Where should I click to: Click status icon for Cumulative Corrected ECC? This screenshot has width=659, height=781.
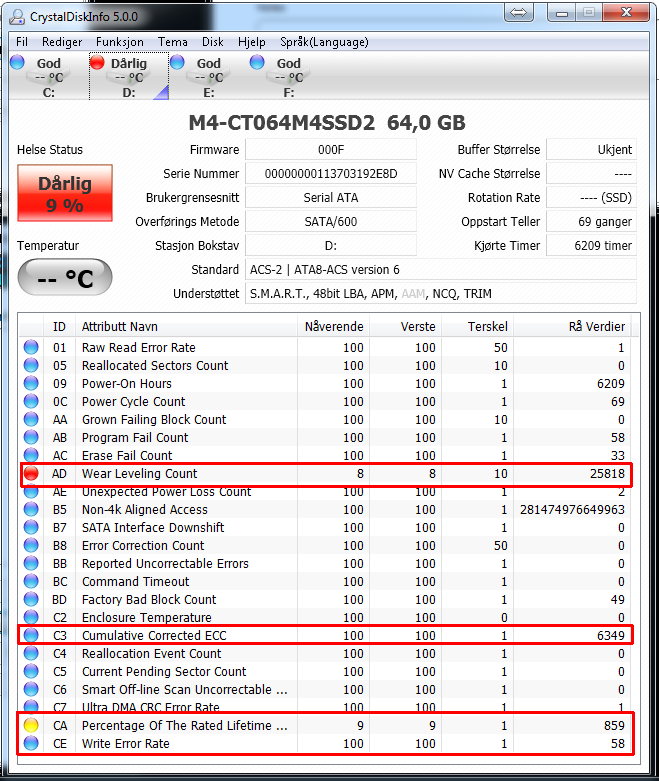31,635
